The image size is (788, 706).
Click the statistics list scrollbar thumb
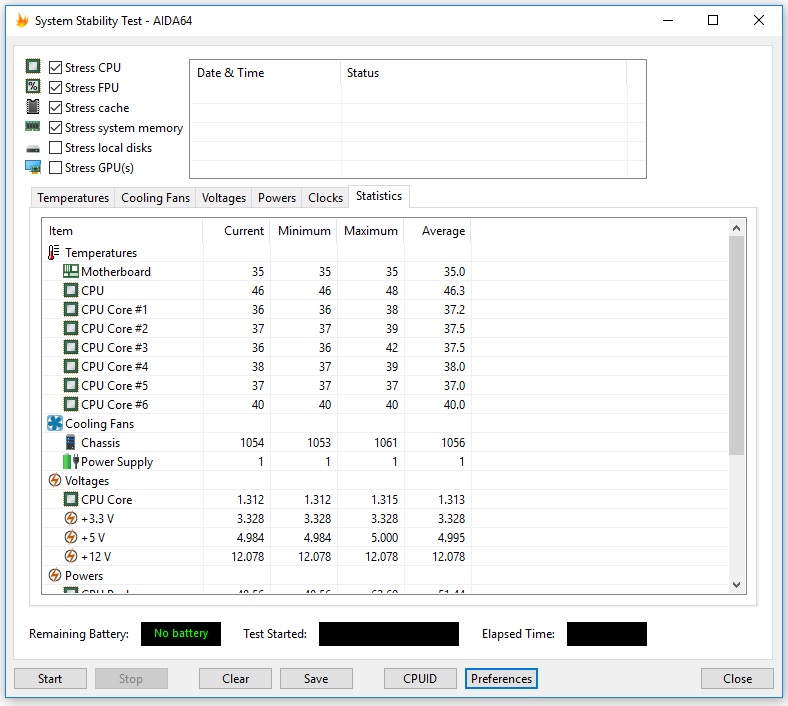737,345
